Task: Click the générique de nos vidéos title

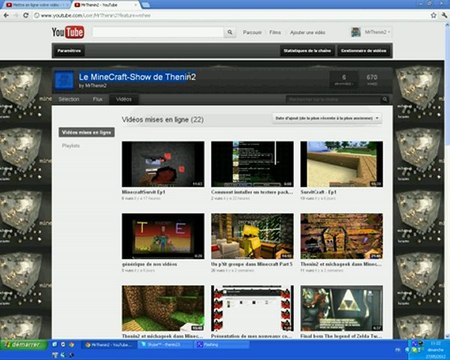Action: click(x=149, y=264)
